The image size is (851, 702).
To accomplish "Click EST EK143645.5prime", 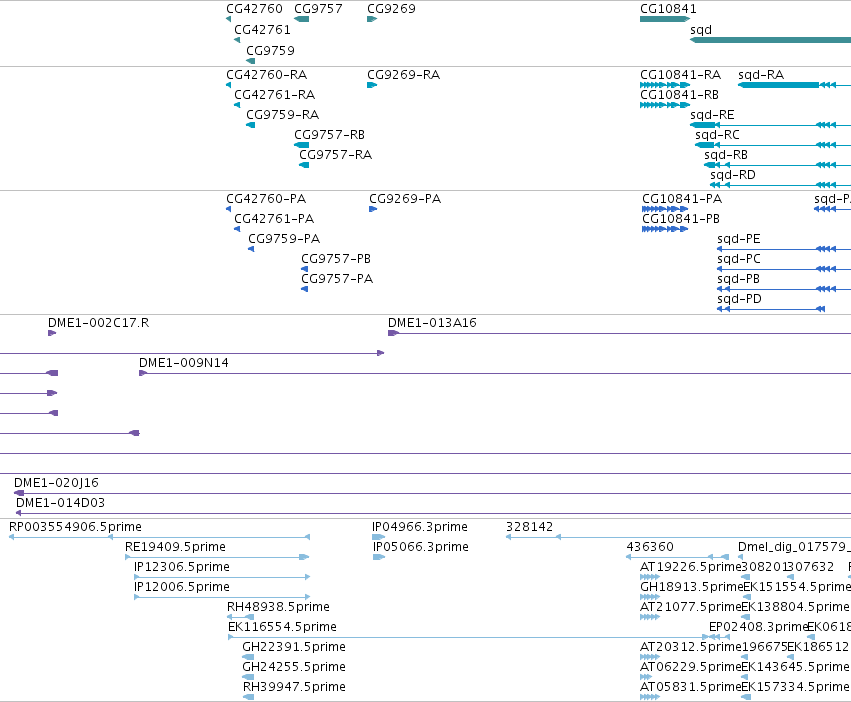I will tap(795, 667).
